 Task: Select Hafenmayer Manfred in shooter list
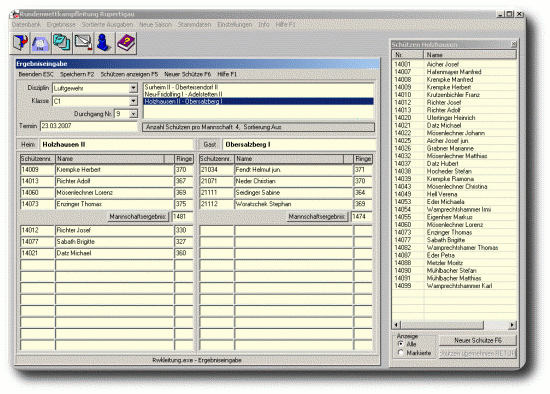tap(454, 72)
